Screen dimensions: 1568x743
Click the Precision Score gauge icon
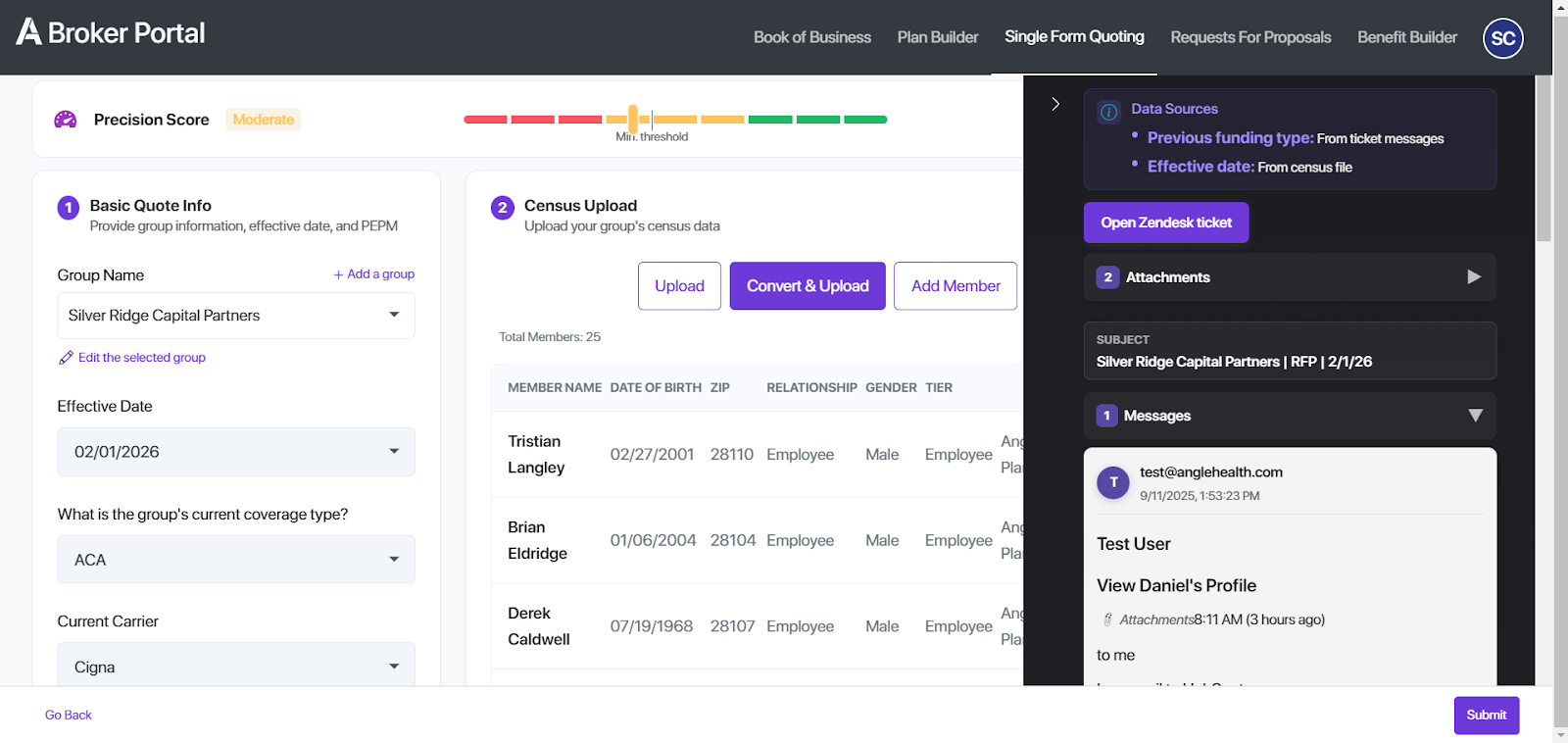tap(66, 120)
